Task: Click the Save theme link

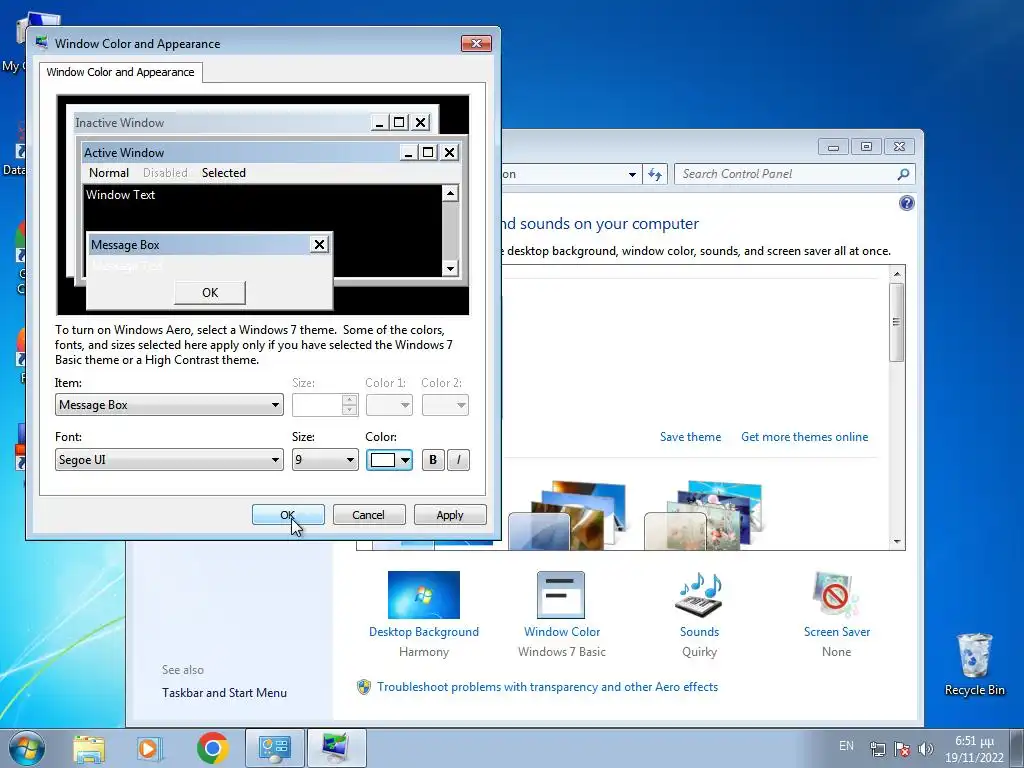Action: click(690, 437)
